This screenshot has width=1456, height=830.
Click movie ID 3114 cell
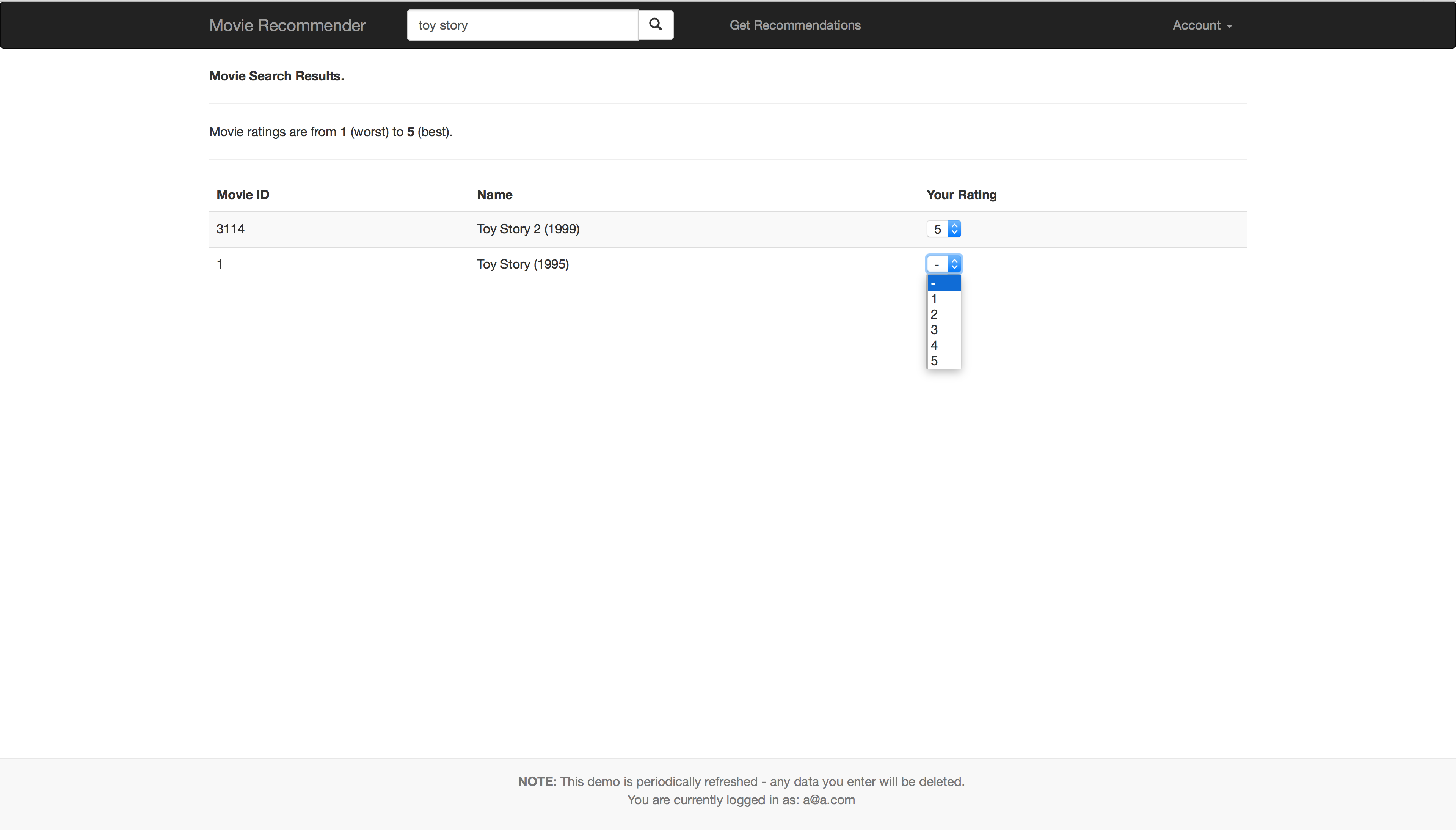point(230,229)
